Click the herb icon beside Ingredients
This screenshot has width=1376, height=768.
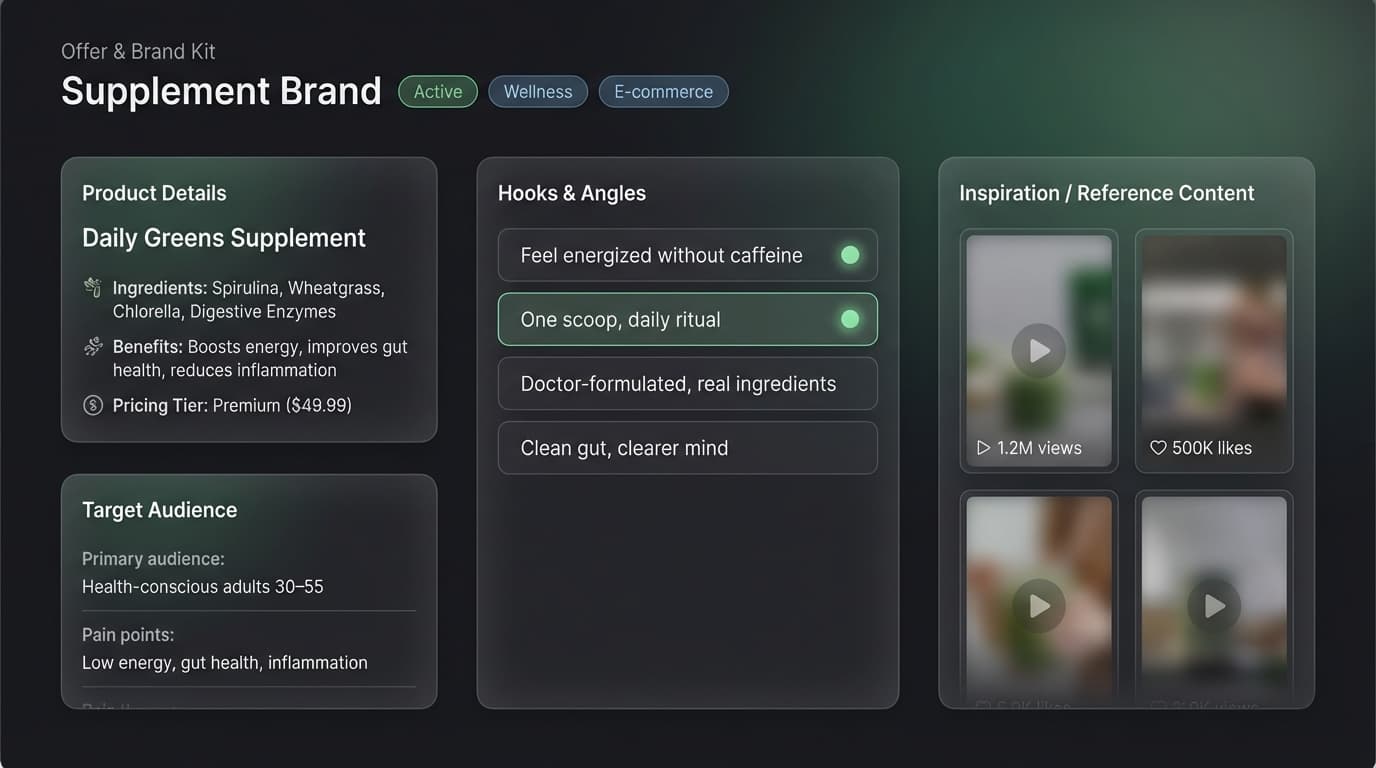pos(92,287)
